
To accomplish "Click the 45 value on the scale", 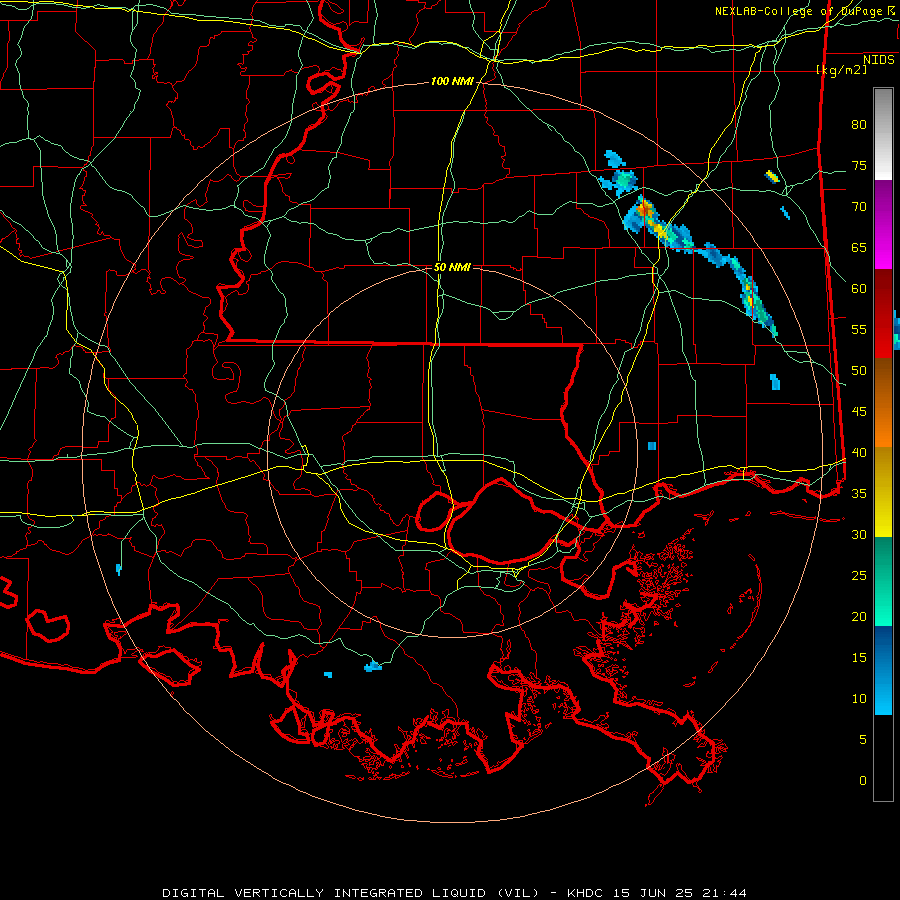I will point(859,412).
